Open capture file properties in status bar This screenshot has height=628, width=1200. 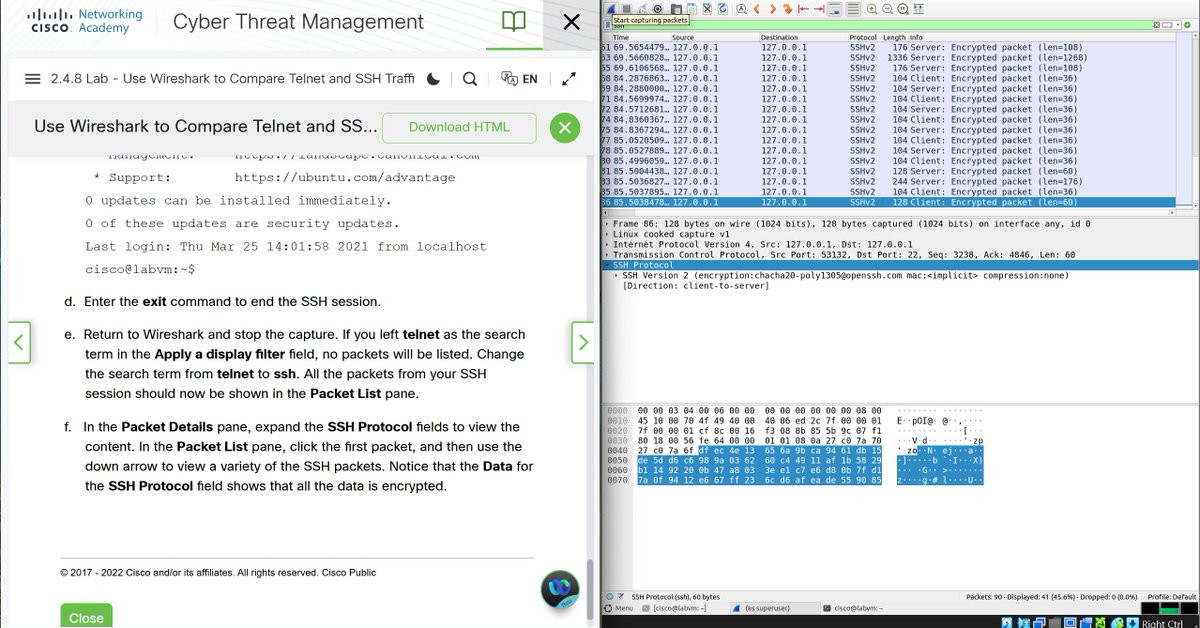621,597
